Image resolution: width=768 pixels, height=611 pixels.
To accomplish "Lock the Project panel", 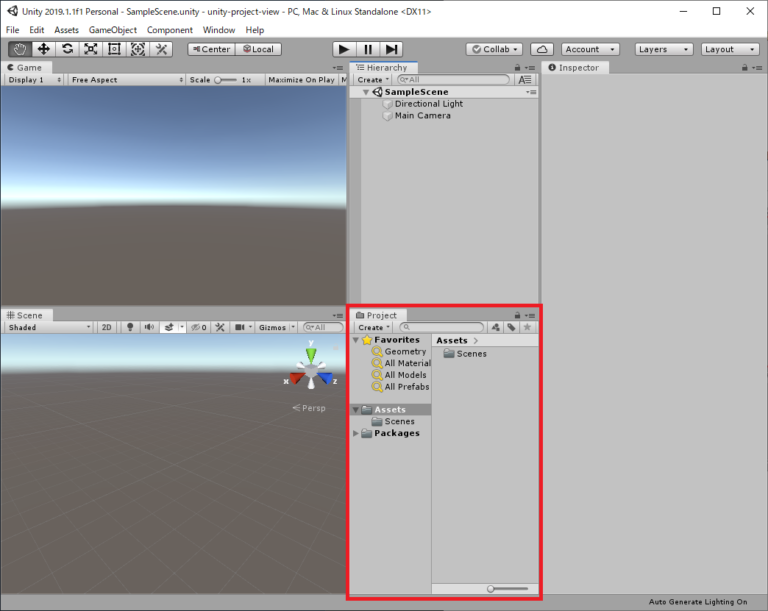I will click(x=517, y=315).
